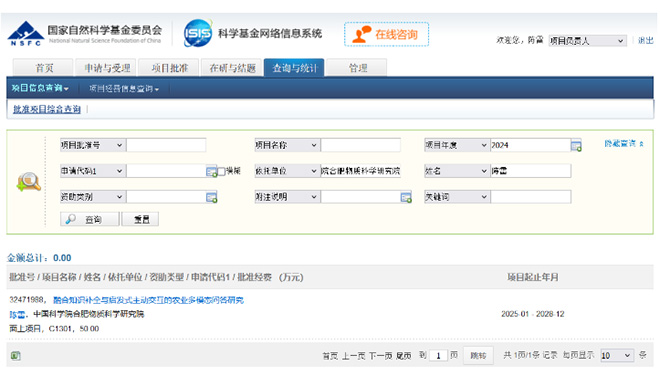This screenshot has width=660, height=386.
Task: Switch to the 首页 tab
Action: 44,68
